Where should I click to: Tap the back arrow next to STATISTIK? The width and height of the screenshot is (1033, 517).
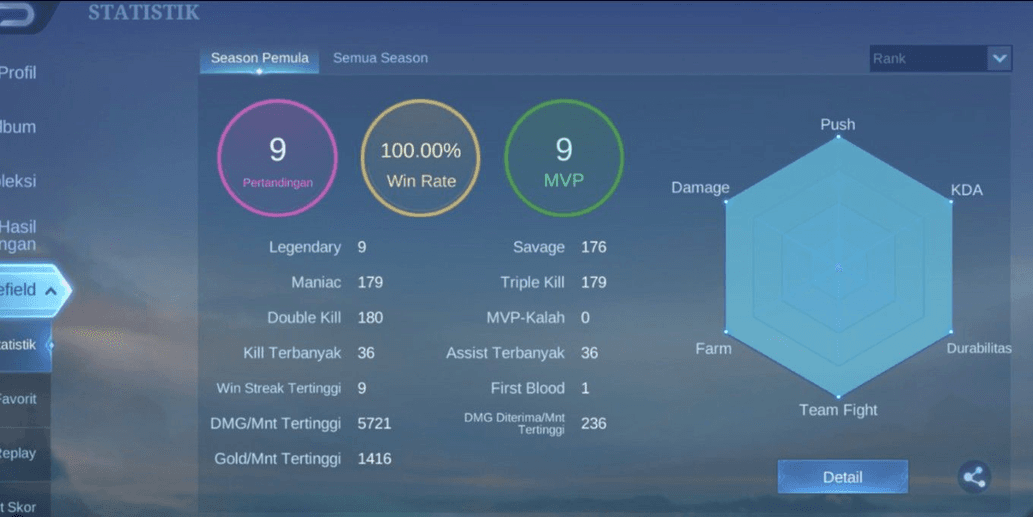(x=16, y=14)
